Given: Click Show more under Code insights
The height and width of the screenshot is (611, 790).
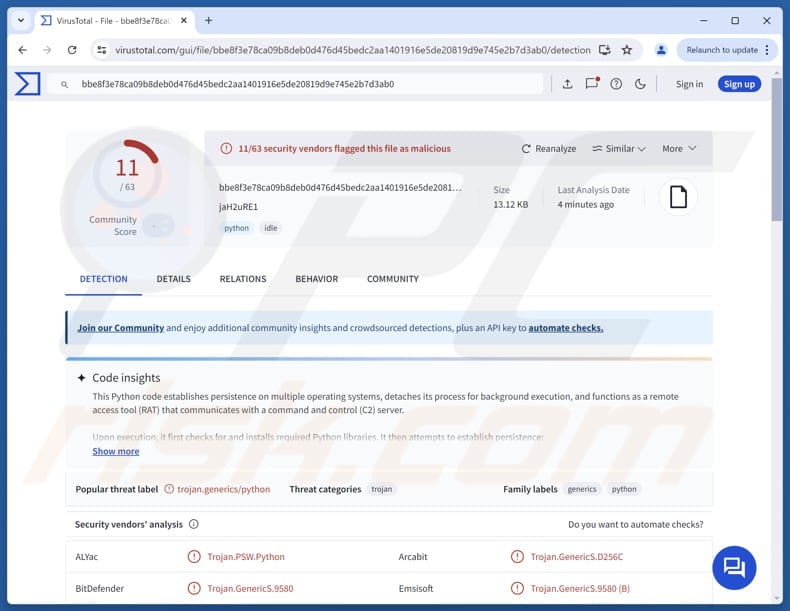Looking at the screenshot, I should coord(116,451).
